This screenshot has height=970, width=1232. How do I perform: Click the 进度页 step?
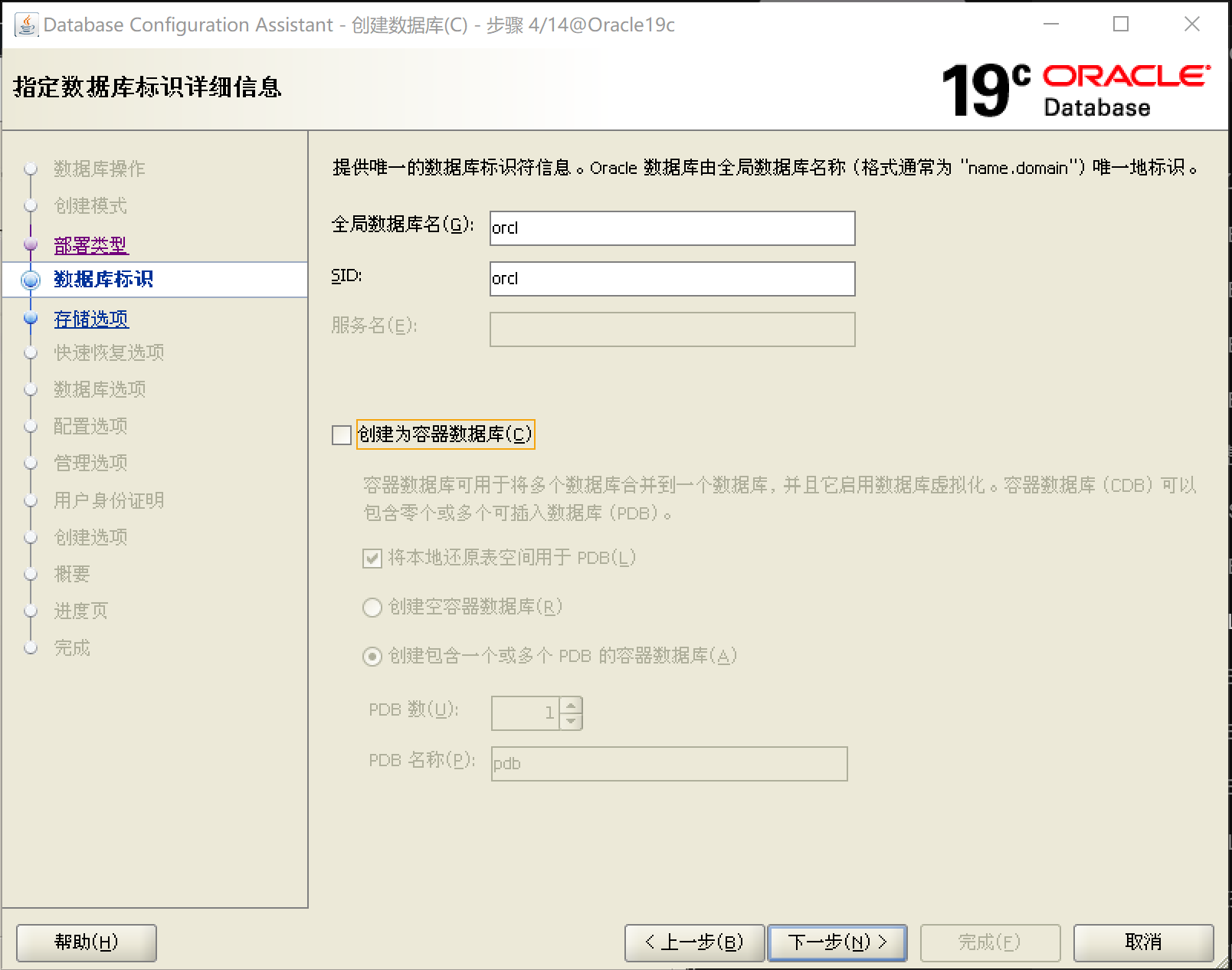81,611
